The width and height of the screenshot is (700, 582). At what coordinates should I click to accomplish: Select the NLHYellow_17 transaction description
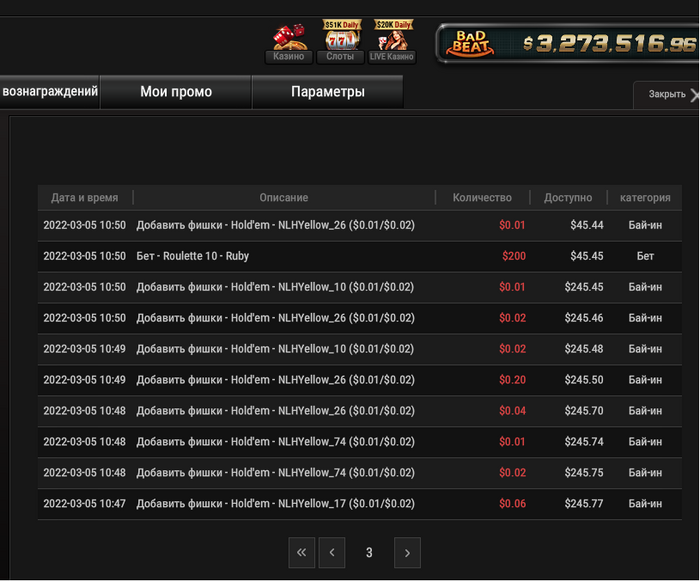pos(275,504)
